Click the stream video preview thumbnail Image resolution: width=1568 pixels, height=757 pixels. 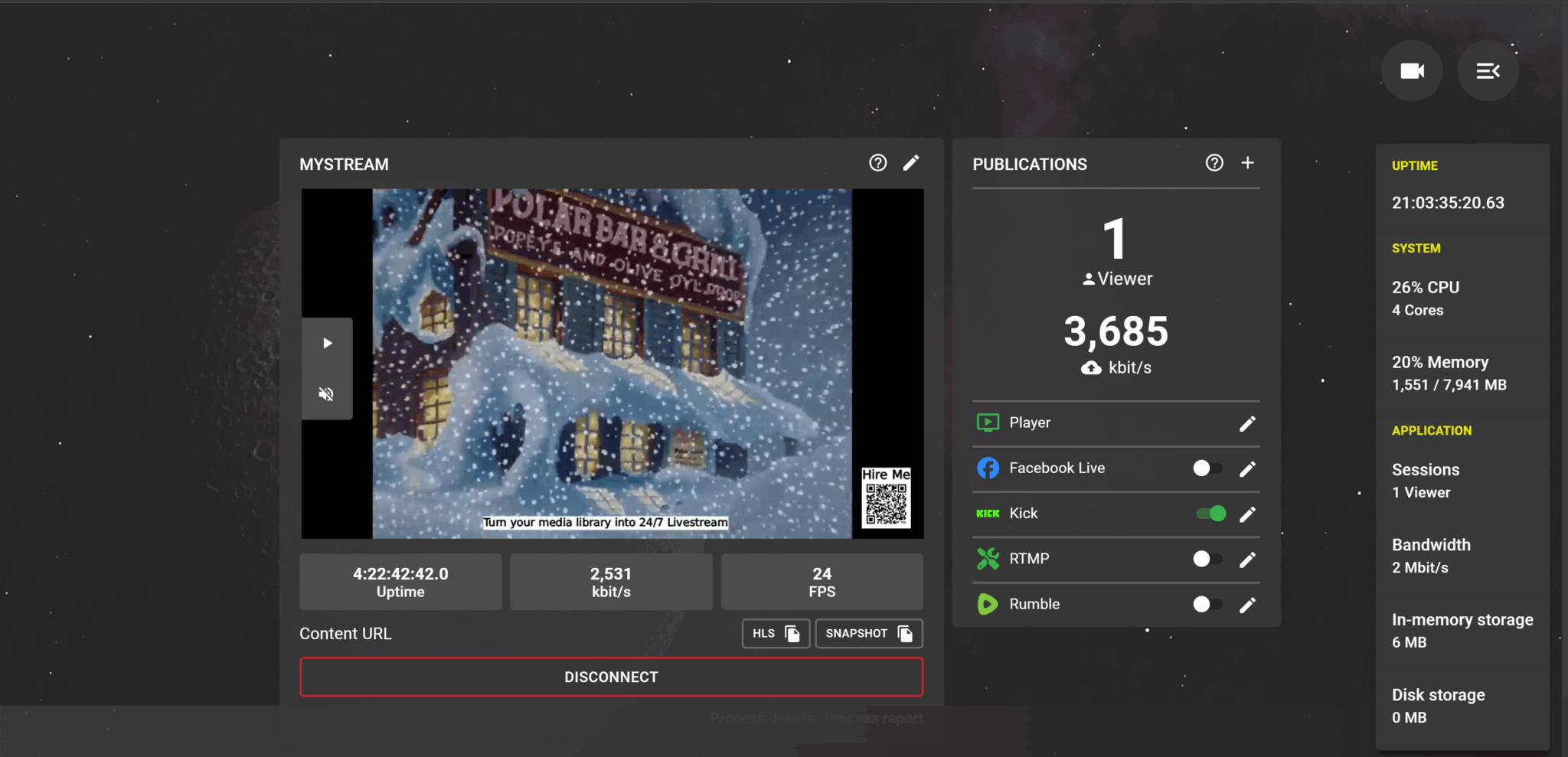[612, 364]
